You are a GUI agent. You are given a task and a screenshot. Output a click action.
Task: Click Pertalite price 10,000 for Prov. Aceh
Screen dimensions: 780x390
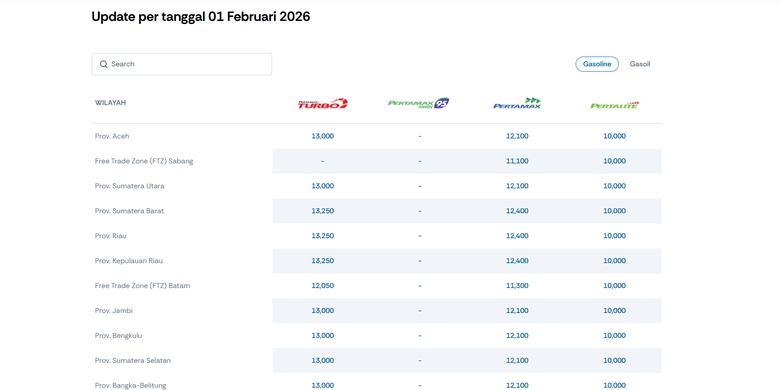coord(614,136)
